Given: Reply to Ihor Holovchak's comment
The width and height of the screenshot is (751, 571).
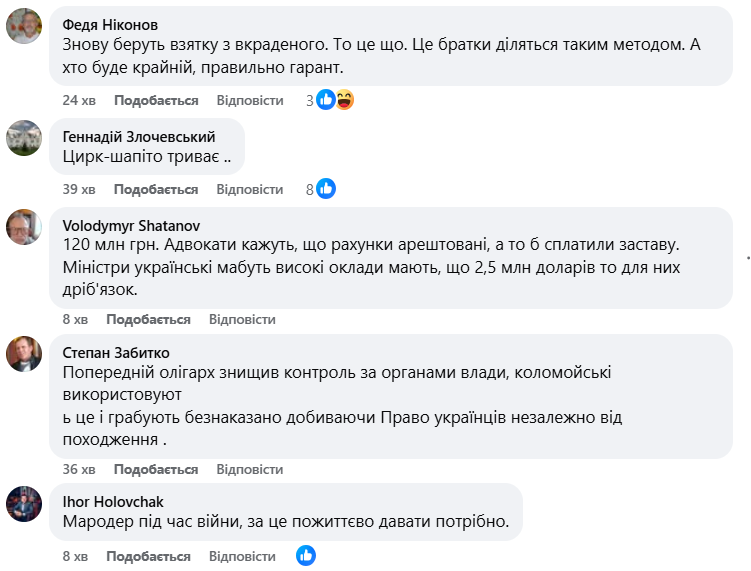Looking at the screenshot, I should 242,556.
